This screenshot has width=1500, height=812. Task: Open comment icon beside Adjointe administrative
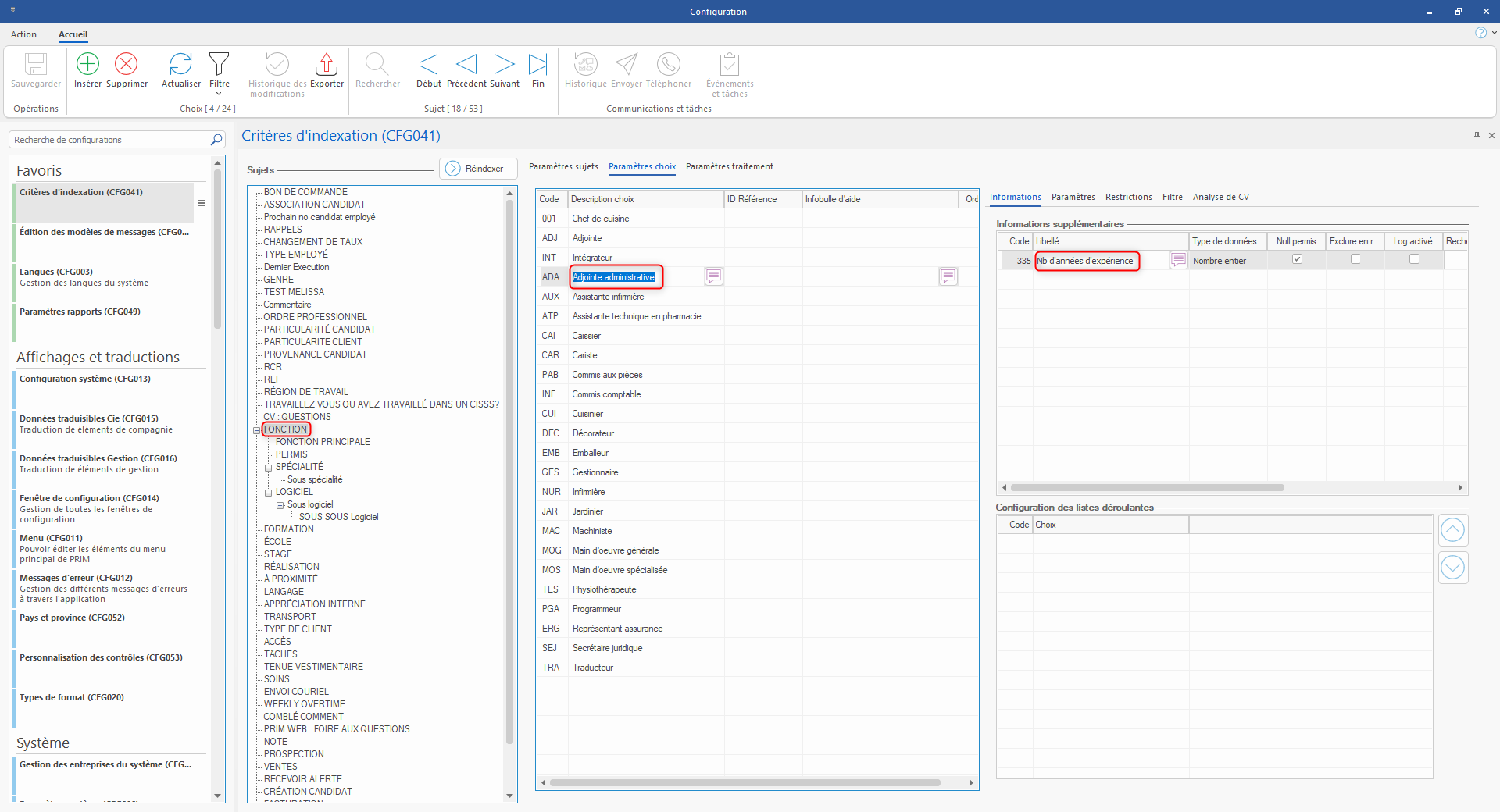(x=713, y=276)
